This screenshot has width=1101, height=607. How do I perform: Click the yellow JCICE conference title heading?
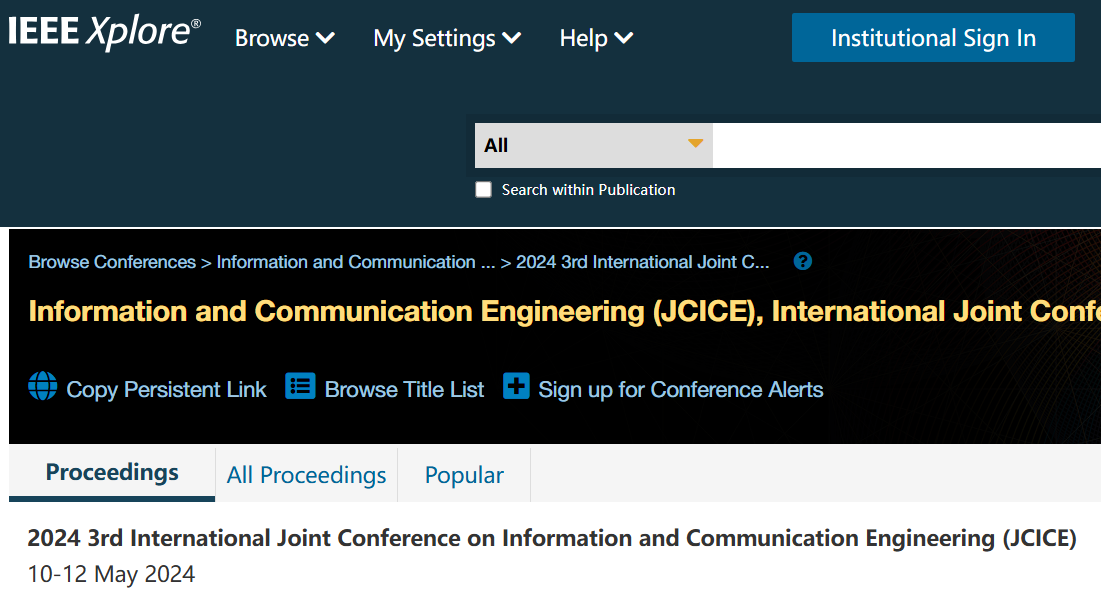point(565,311)
